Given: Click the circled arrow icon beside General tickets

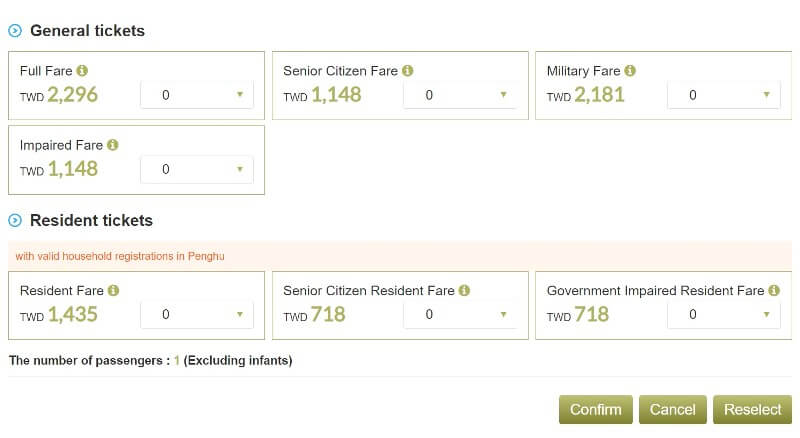Looking at the screenshot, I should pyautogui.click(x=15, y=31).
